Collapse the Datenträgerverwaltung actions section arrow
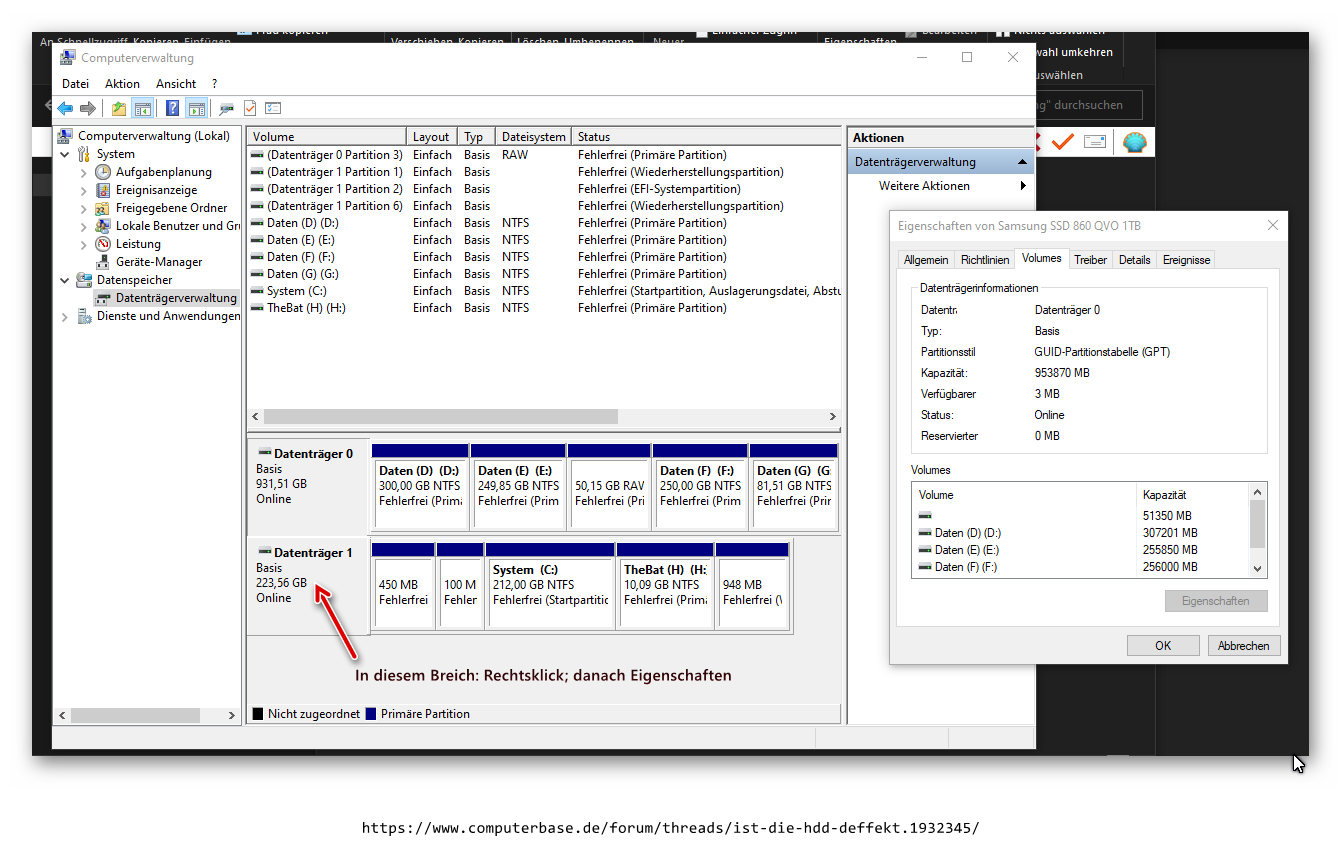 click(1022, 162)
